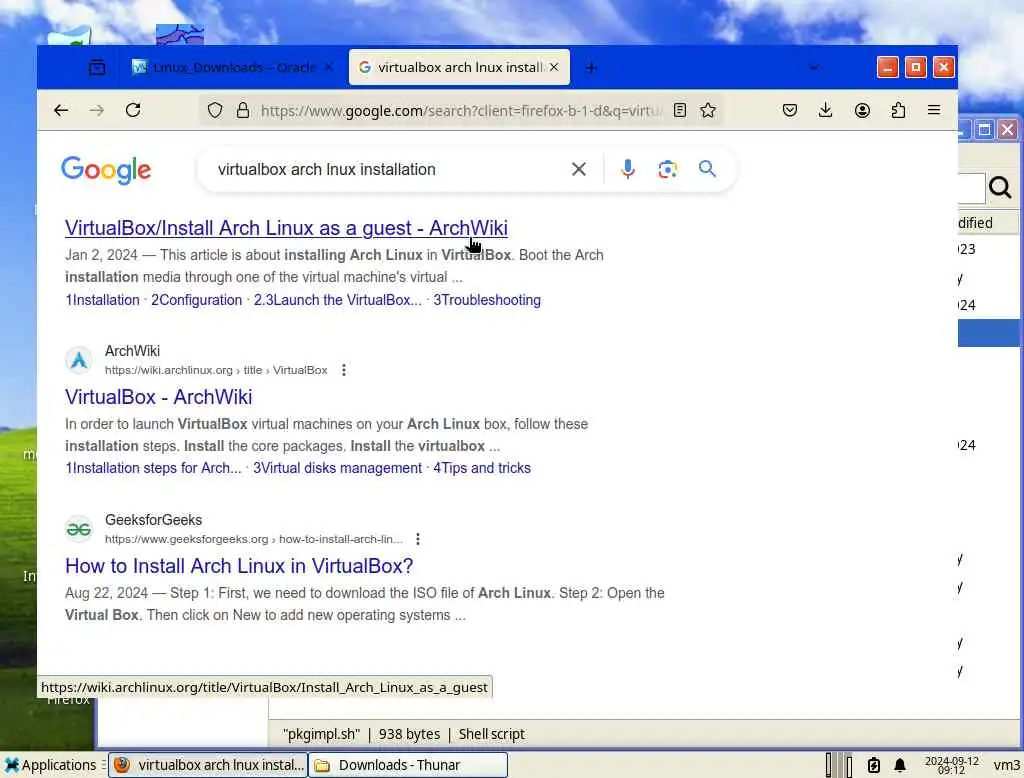Click the vm3 label in the panel
Viewport: 1024px width, 778px height.
pyautogui.click(x=1006, y=765)
